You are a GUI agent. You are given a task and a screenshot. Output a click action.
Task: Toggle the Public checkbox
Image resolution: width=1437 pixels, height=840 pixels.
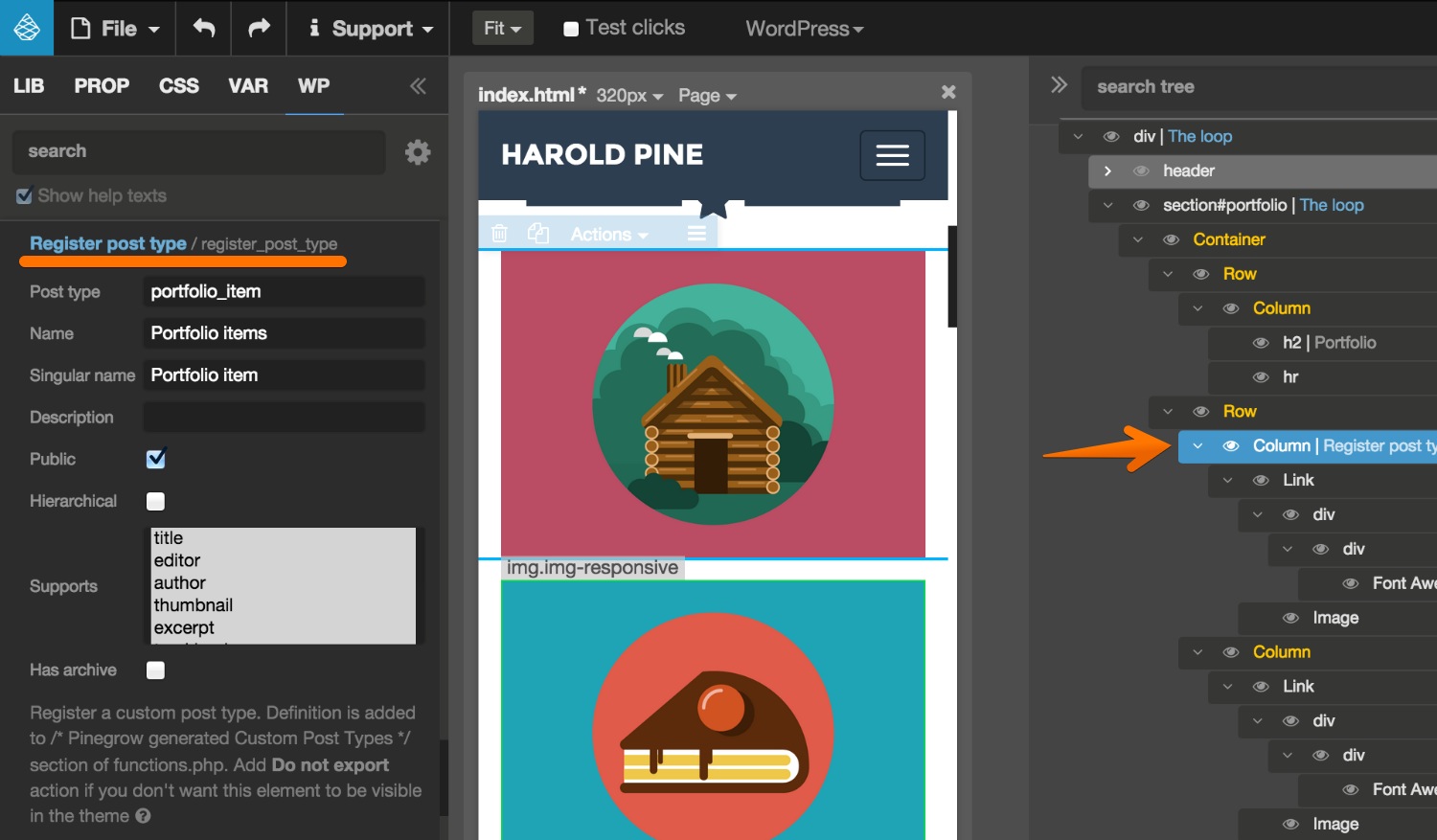156,459
